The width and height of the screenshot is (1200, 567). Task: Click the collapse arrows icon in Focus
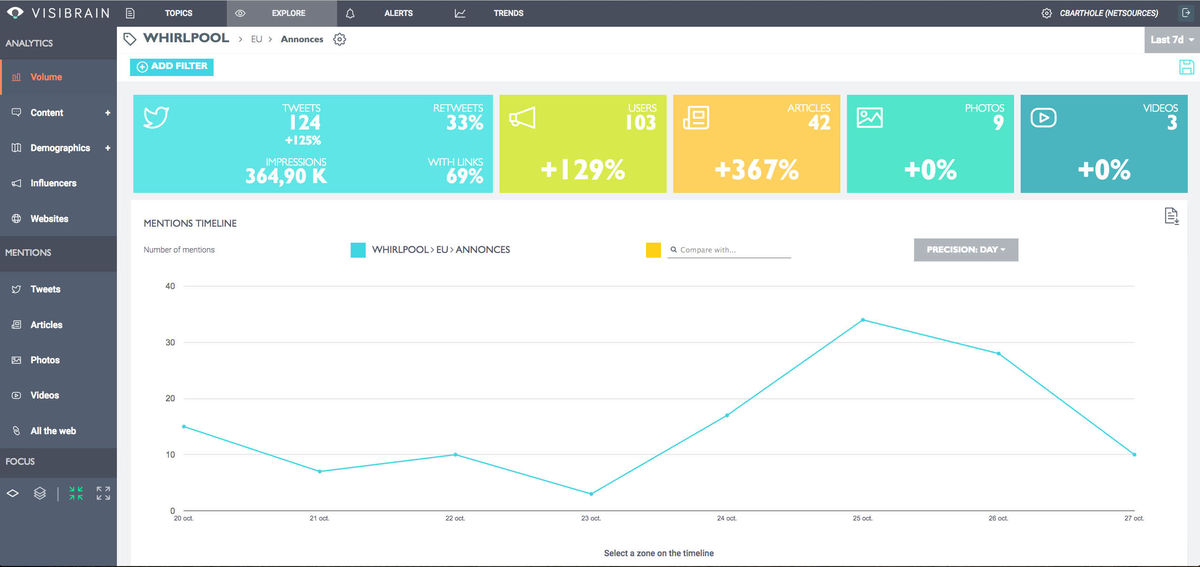[76, 493]
